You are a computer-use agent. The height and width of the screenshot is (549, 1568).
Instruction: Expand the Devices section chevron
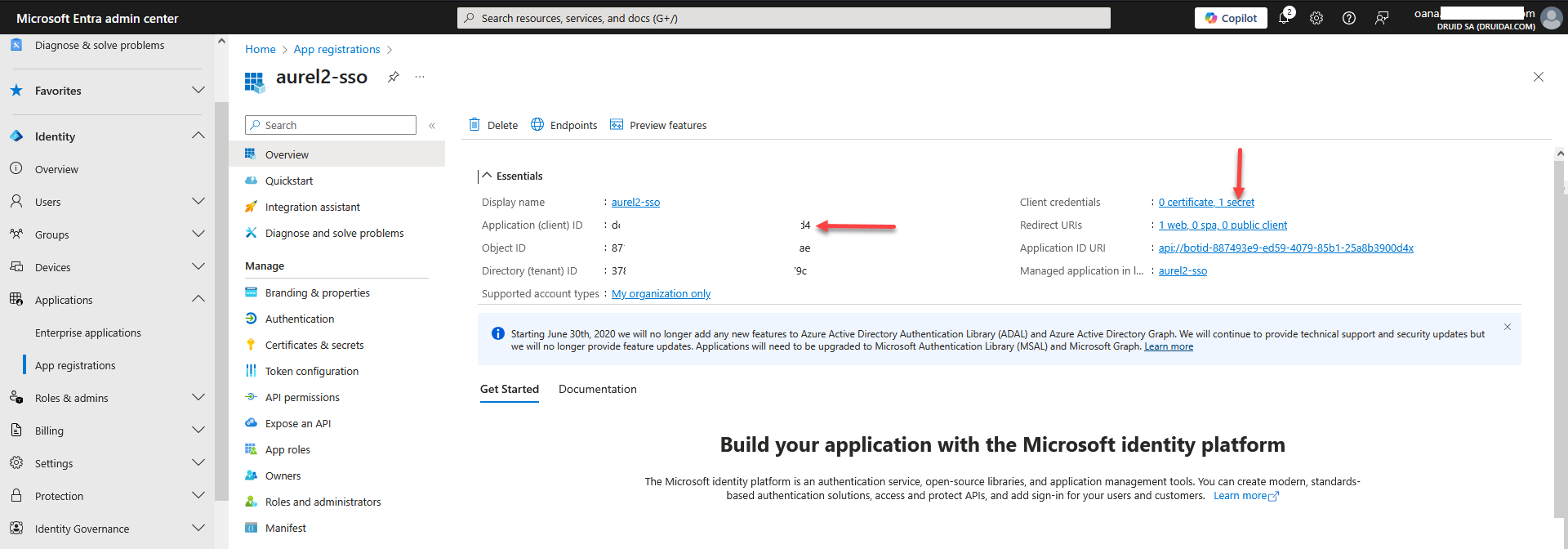pyautogui.click(x=198, y=266)
